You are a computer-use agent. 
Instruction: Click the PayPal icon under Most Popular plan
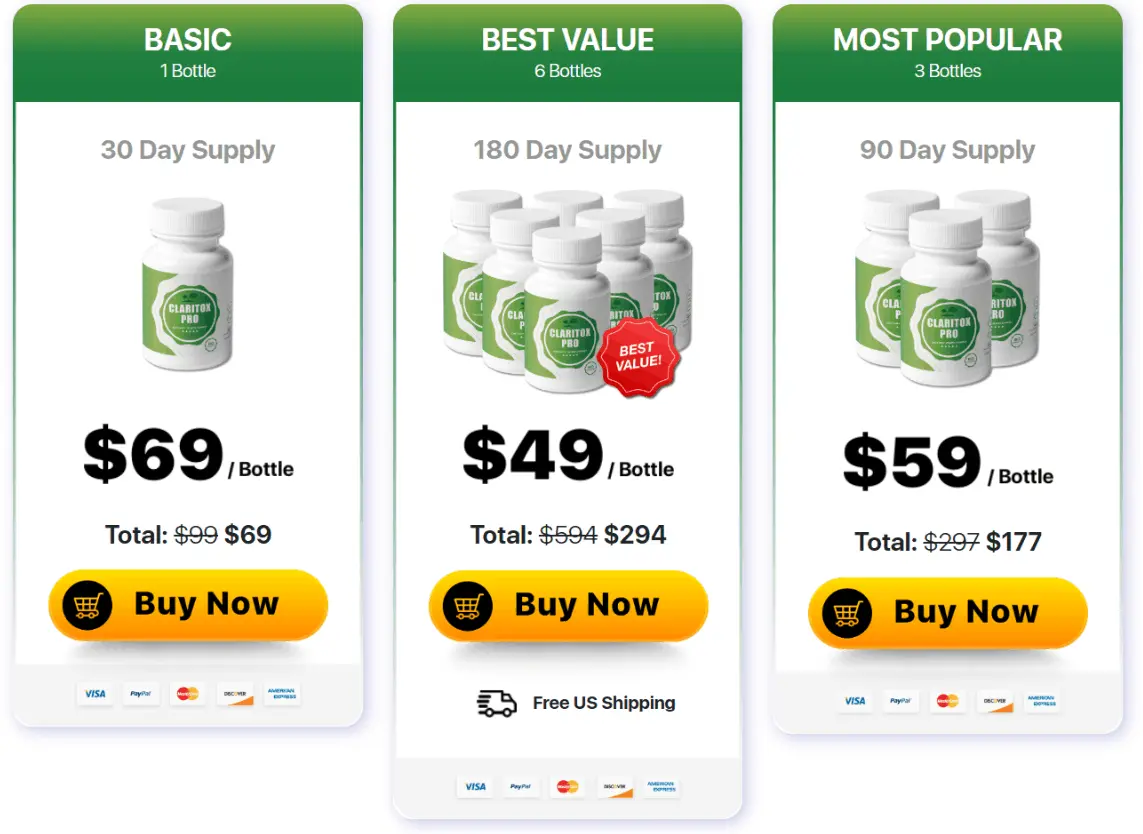click(x=900, y=701)
